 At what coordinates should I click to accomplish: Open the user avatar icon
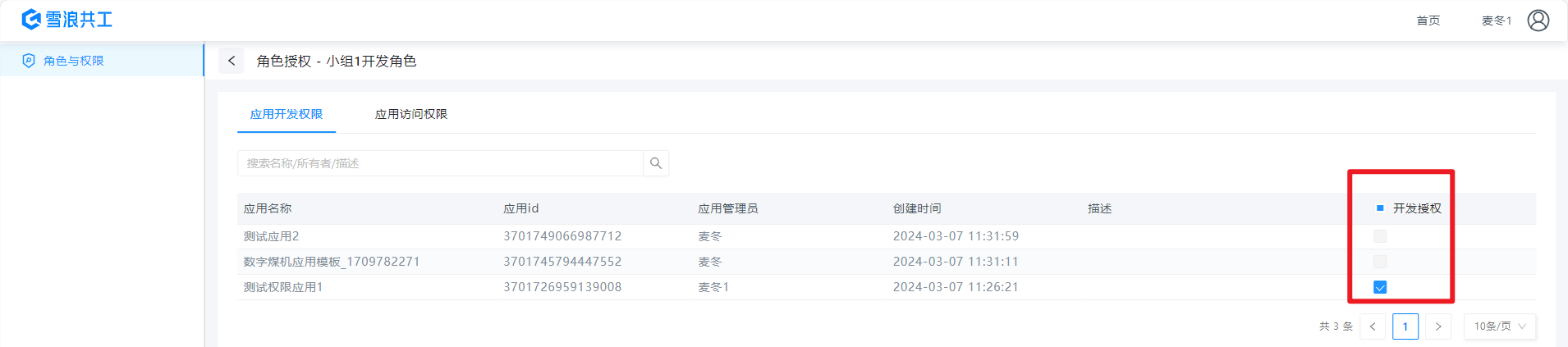click(x=1538, y=20)
